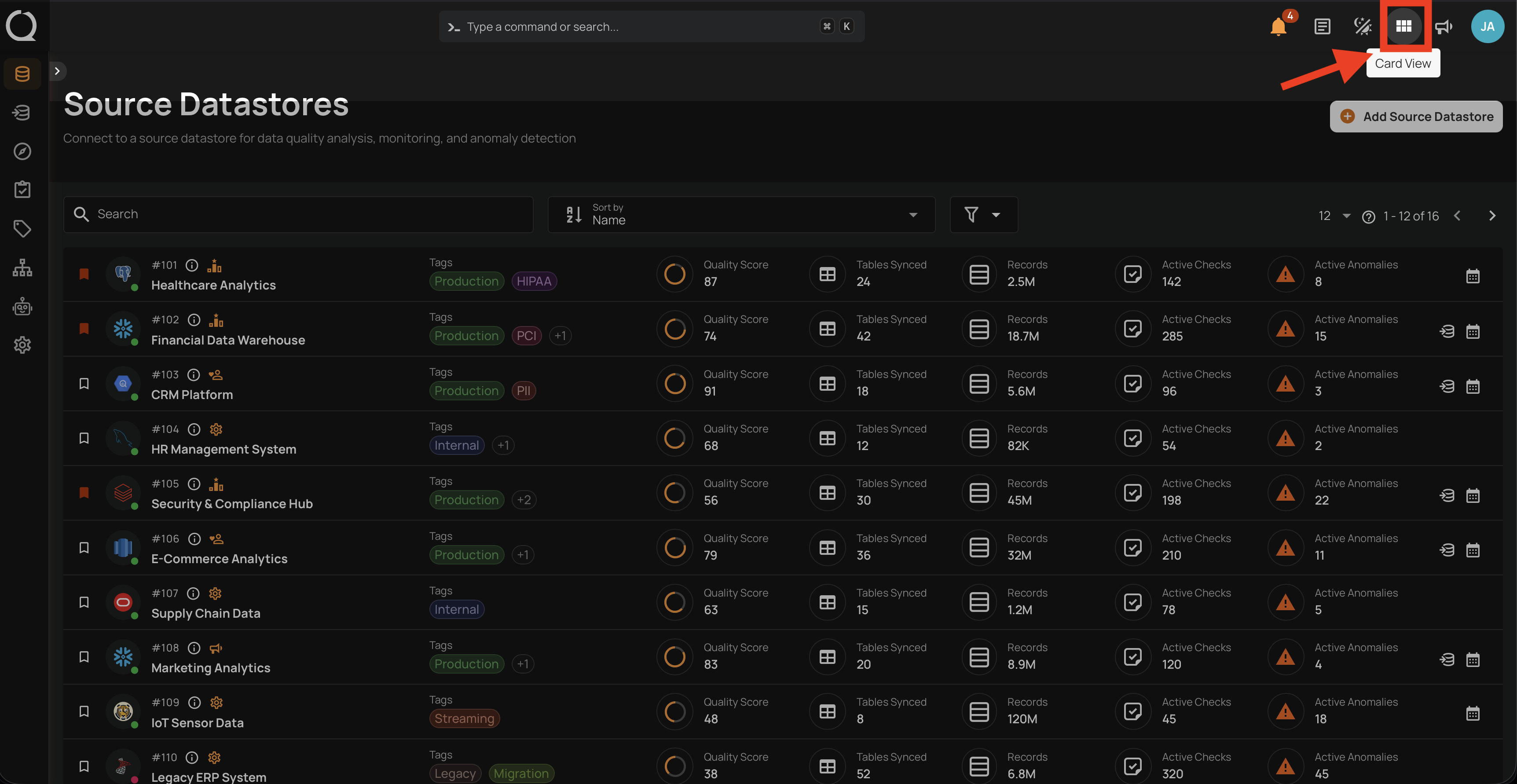1517x784 pixels.
Task: Open the Legacy ERP System datastore
Action: click(209, 777)
